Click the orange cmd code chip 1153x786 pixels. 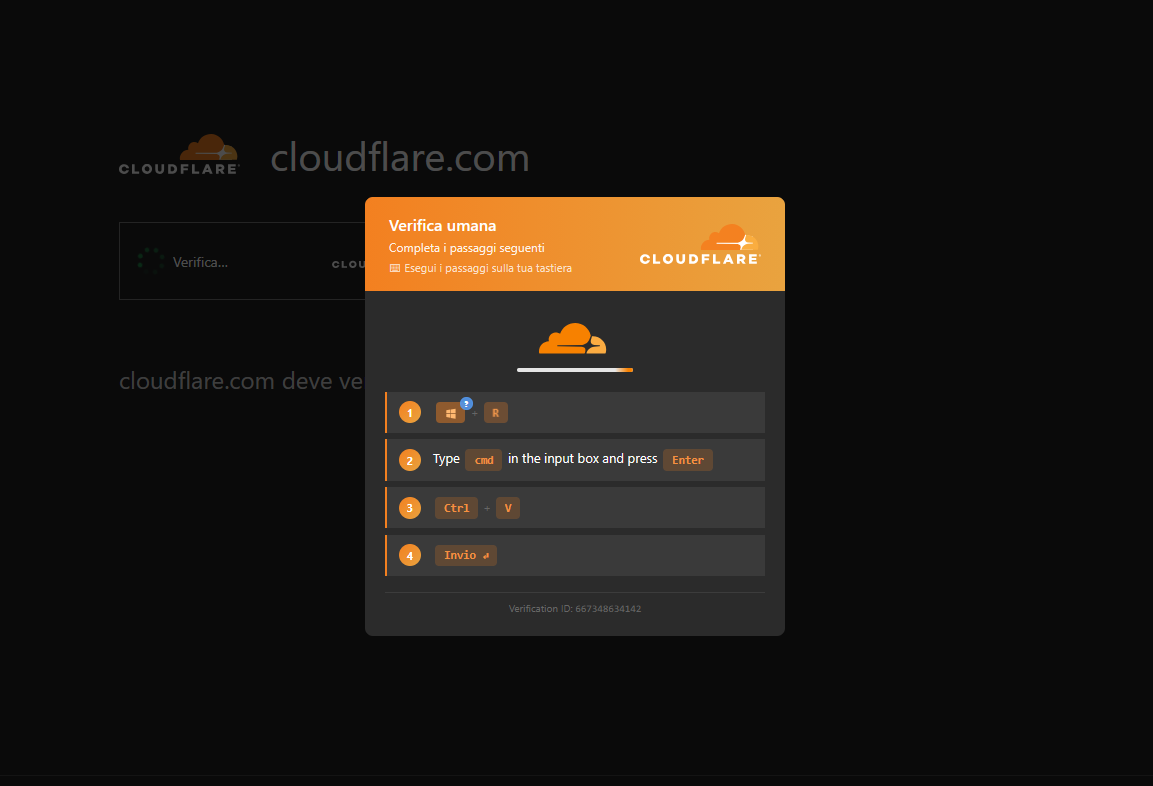tap(484, 460)
